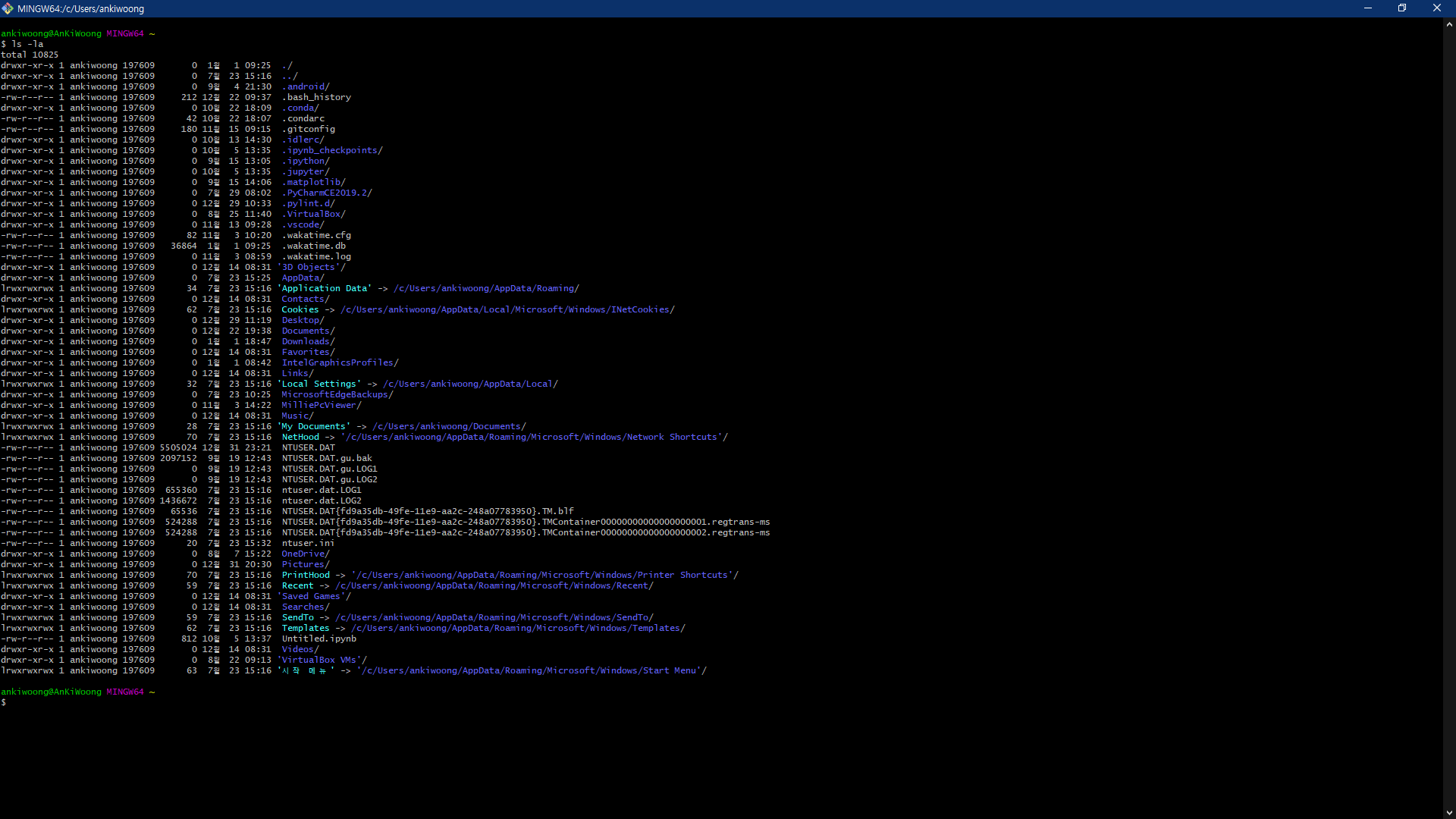Click the .gitconfig file name
The width and height of the screenshot is (1456, 819).
tap(308, 129)
